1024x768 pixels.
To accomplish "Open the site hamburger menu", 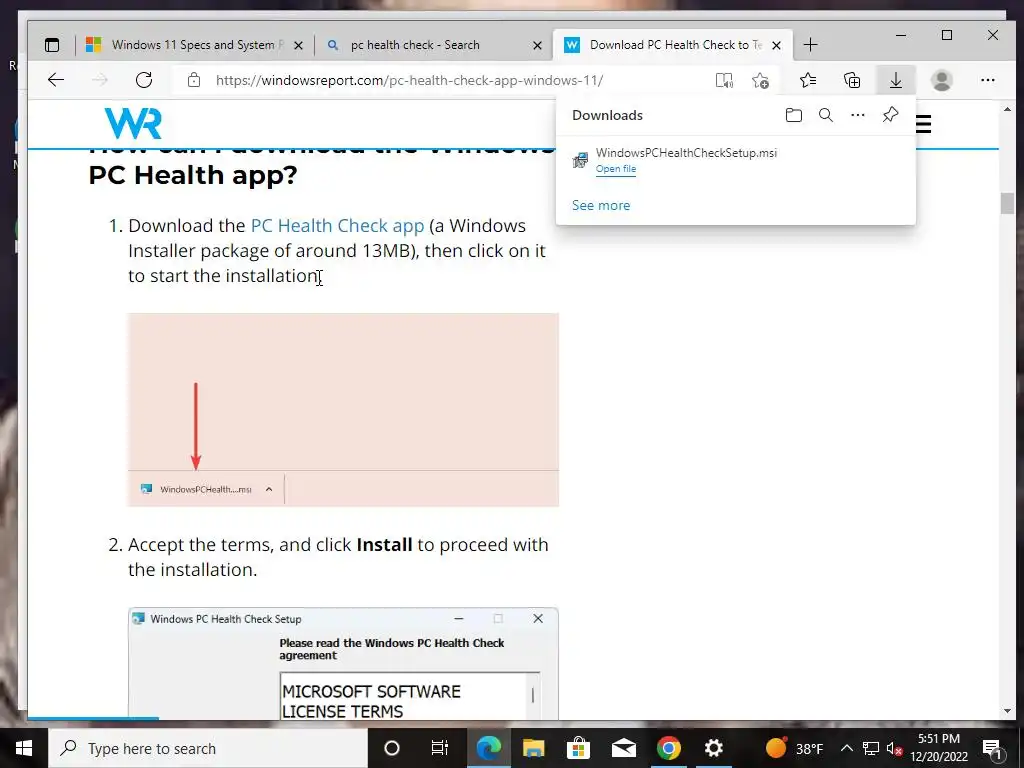I will pos(923,123).
